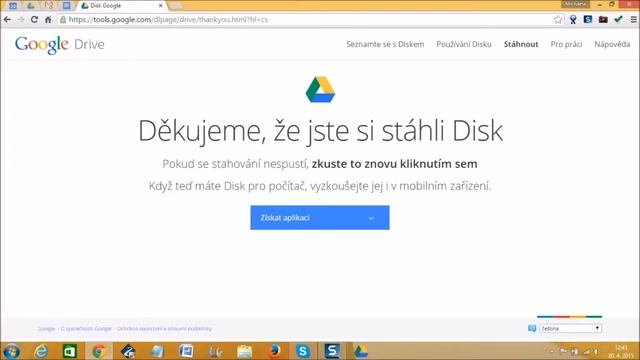This screenshot has width=640, height=360.
Task: Open the Chrome hamburger menu
Action: tap(633, 20)
